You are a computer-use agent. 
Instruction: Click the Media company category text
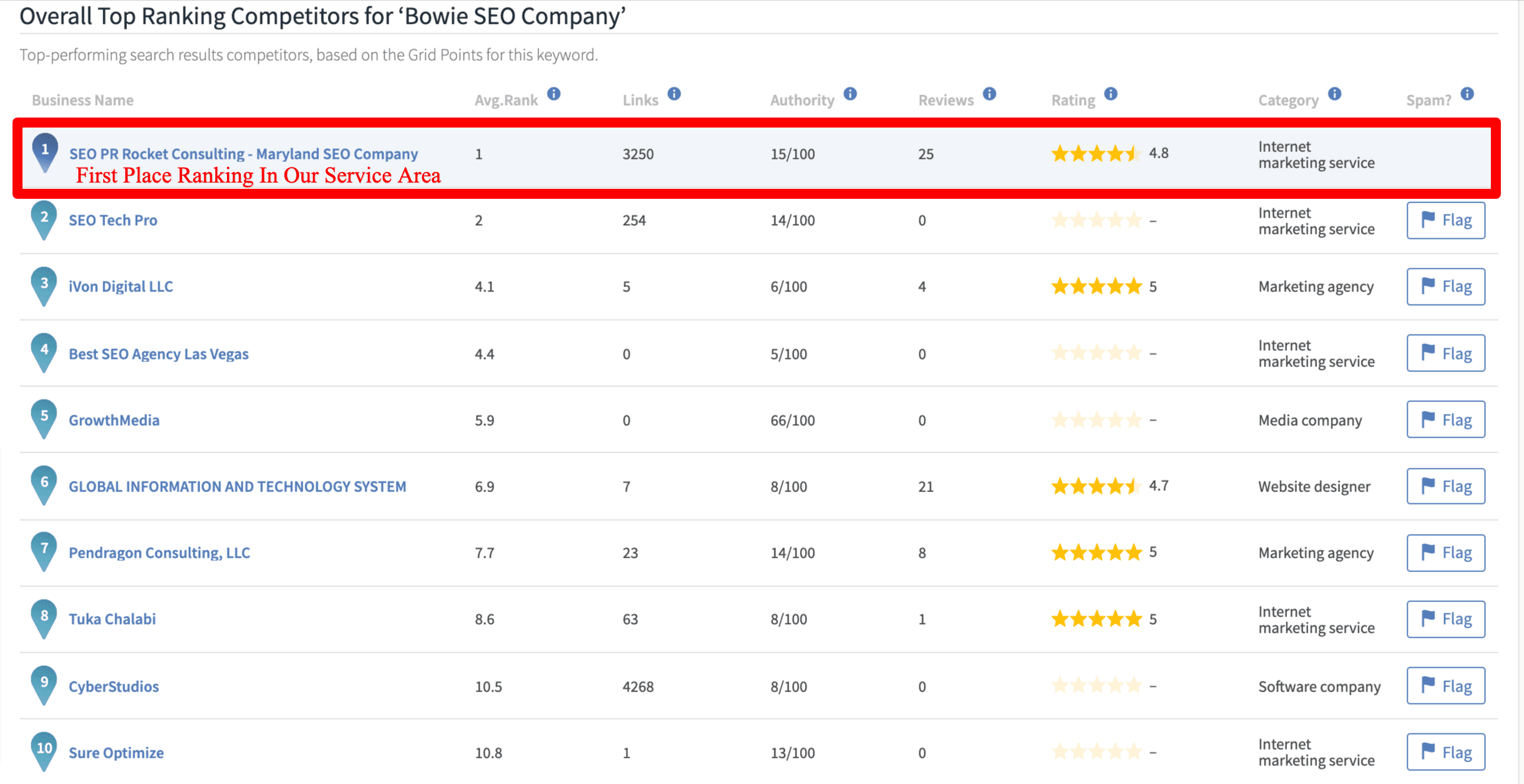click(1310, 420)
